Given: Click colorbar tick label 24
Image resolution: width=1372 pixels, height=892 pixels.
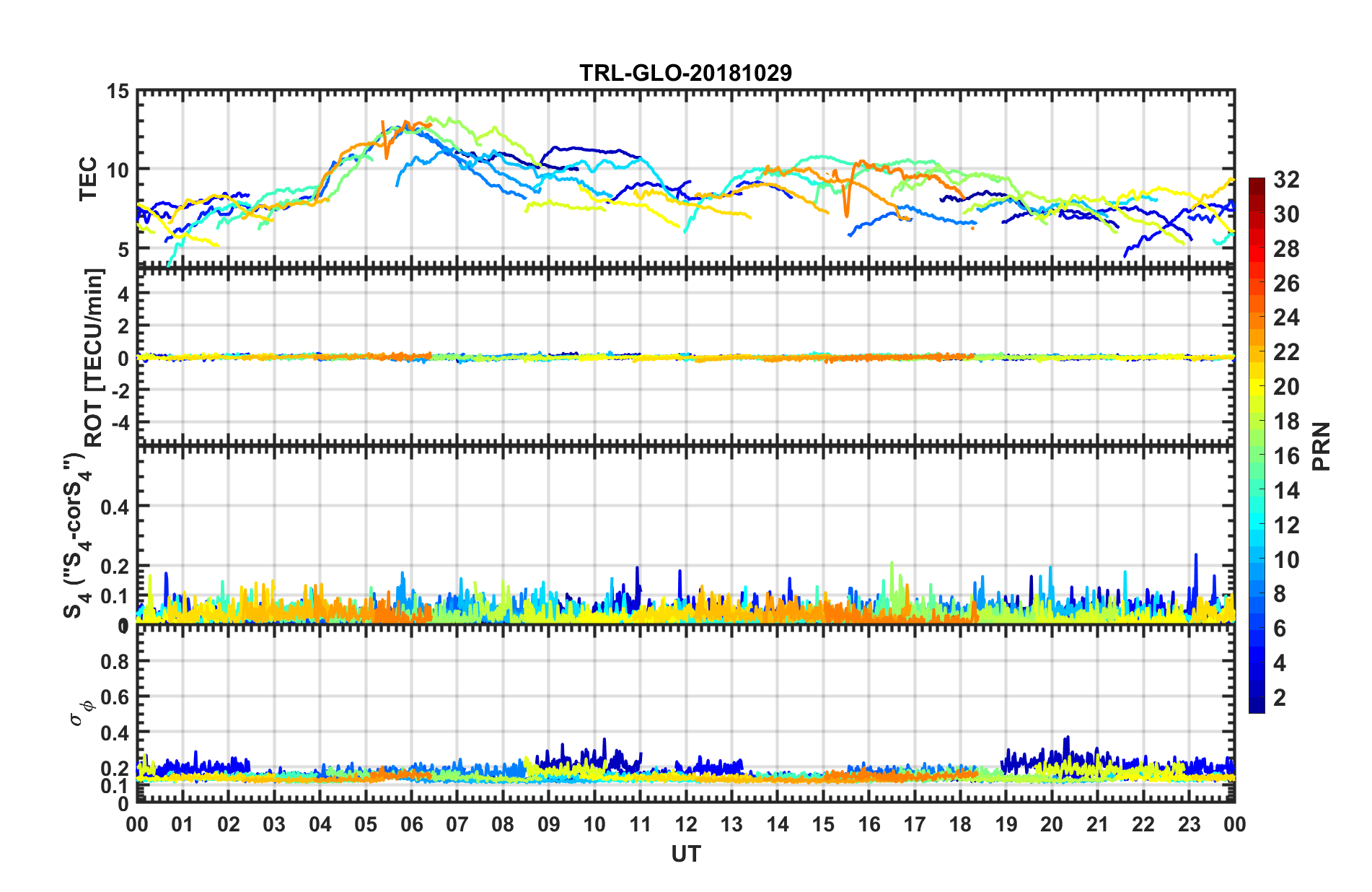Looking at the screenshot, I should click(x=1286, y=318).
